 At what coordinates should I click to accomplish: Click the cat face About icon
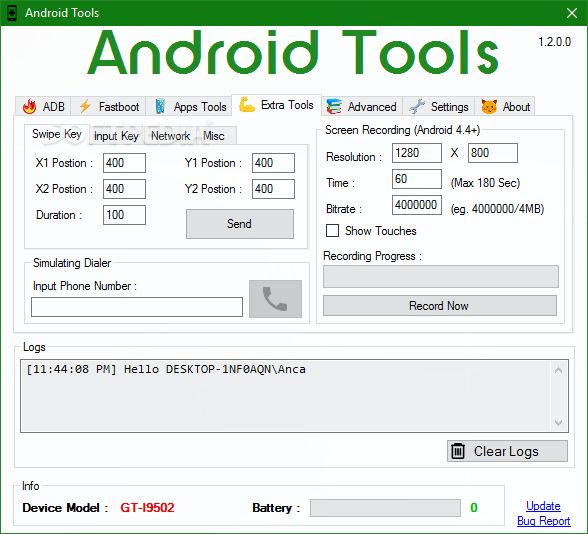489,106
